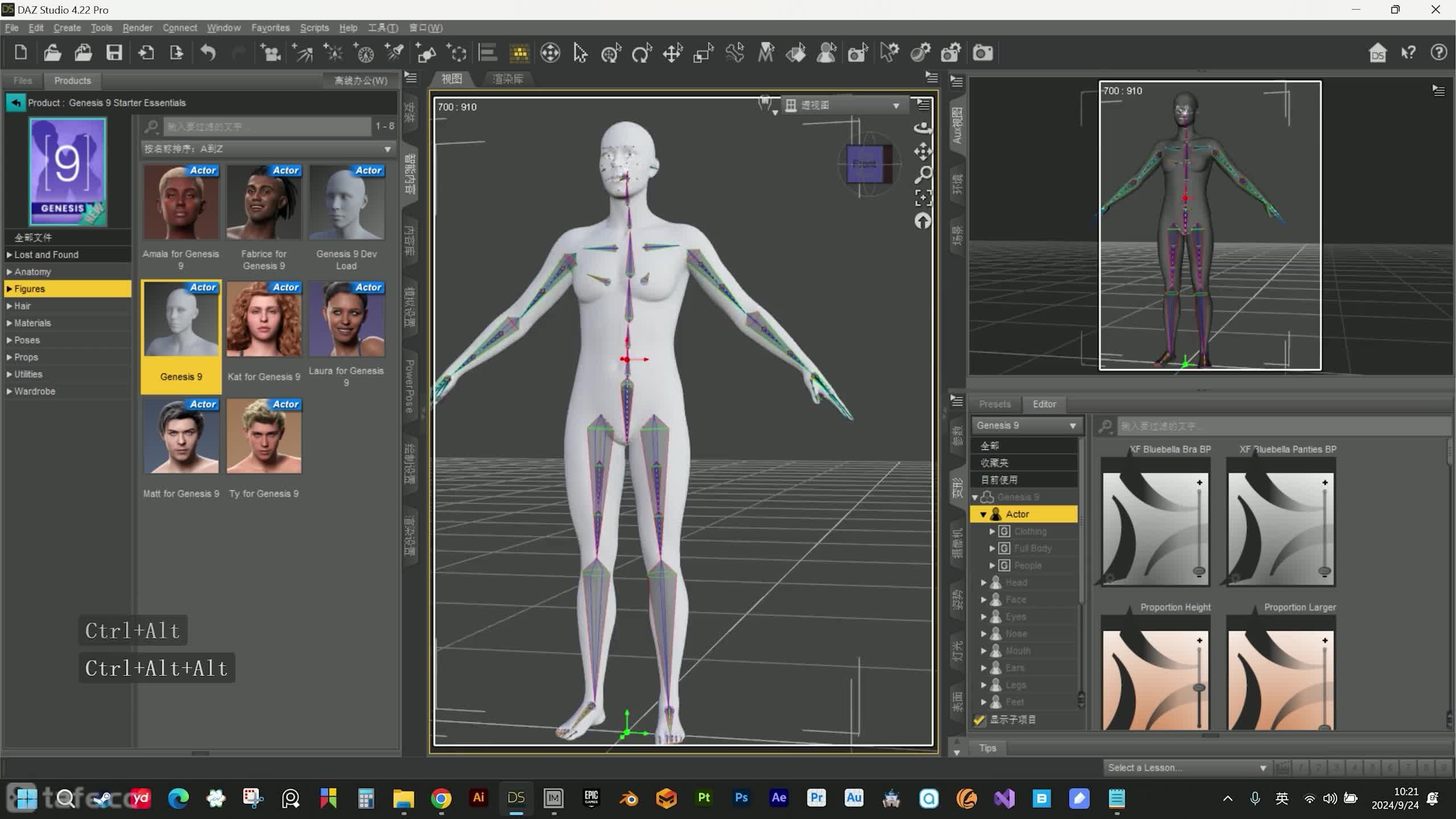Expand the Head group in Editor tree
The image size is (1456, 819).
click(983, 582)
